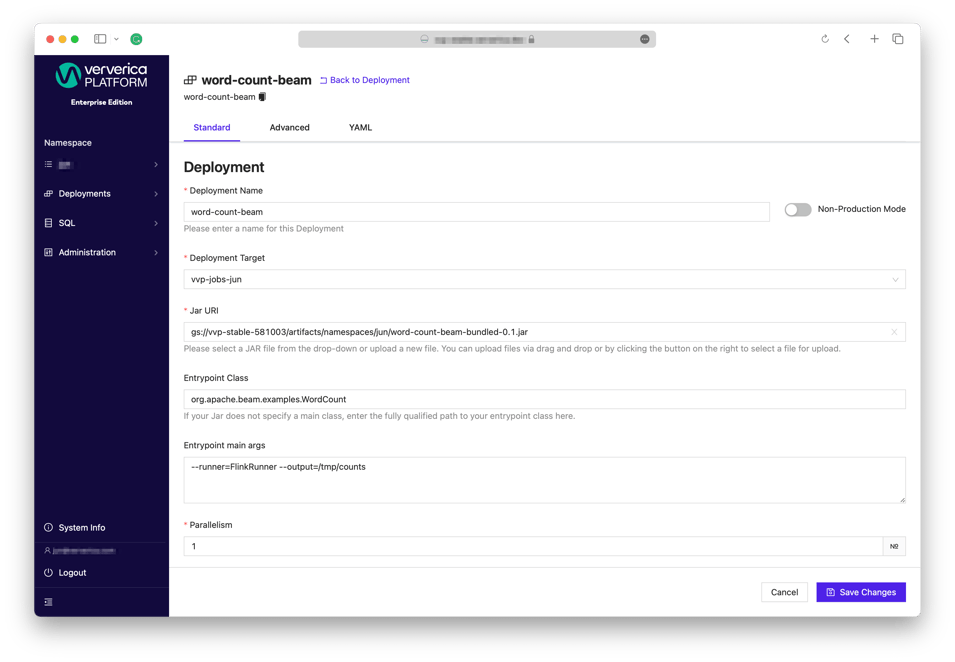Show the tab overview icon
This screenshot has width=955, height=662.
tap(898, 39)
